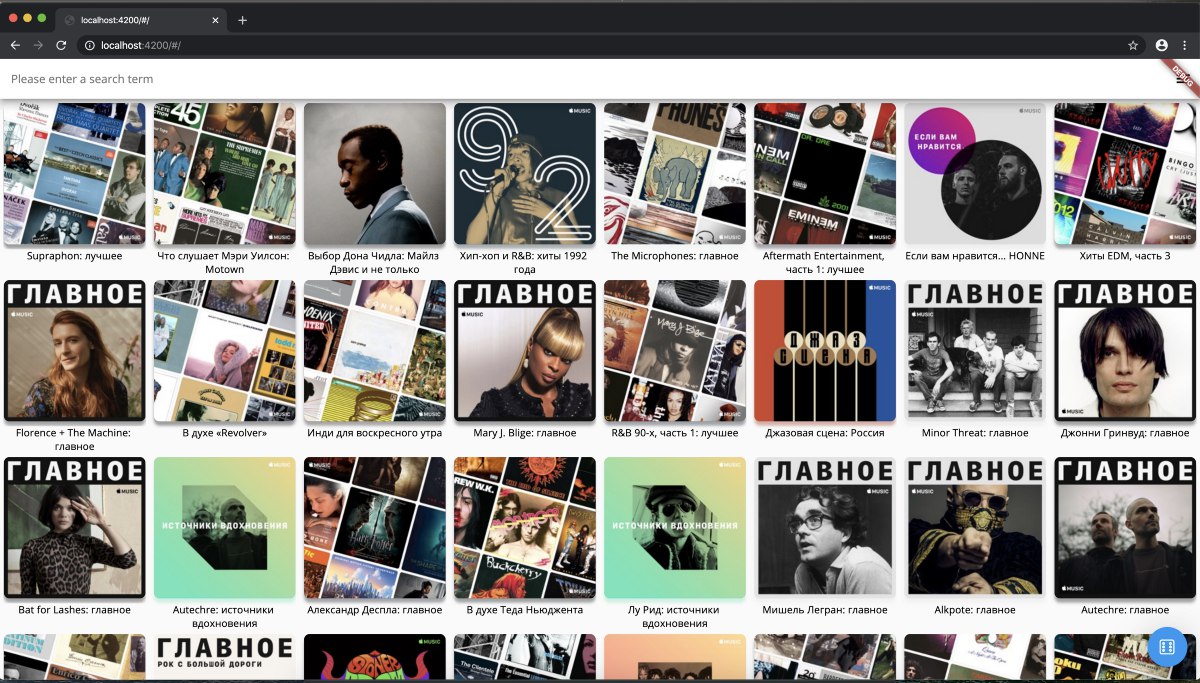Open the Джонни Гринвуд: главное cover
Image resolution: width=1200 pixels, height=683 pixels.
[1125, 351]
